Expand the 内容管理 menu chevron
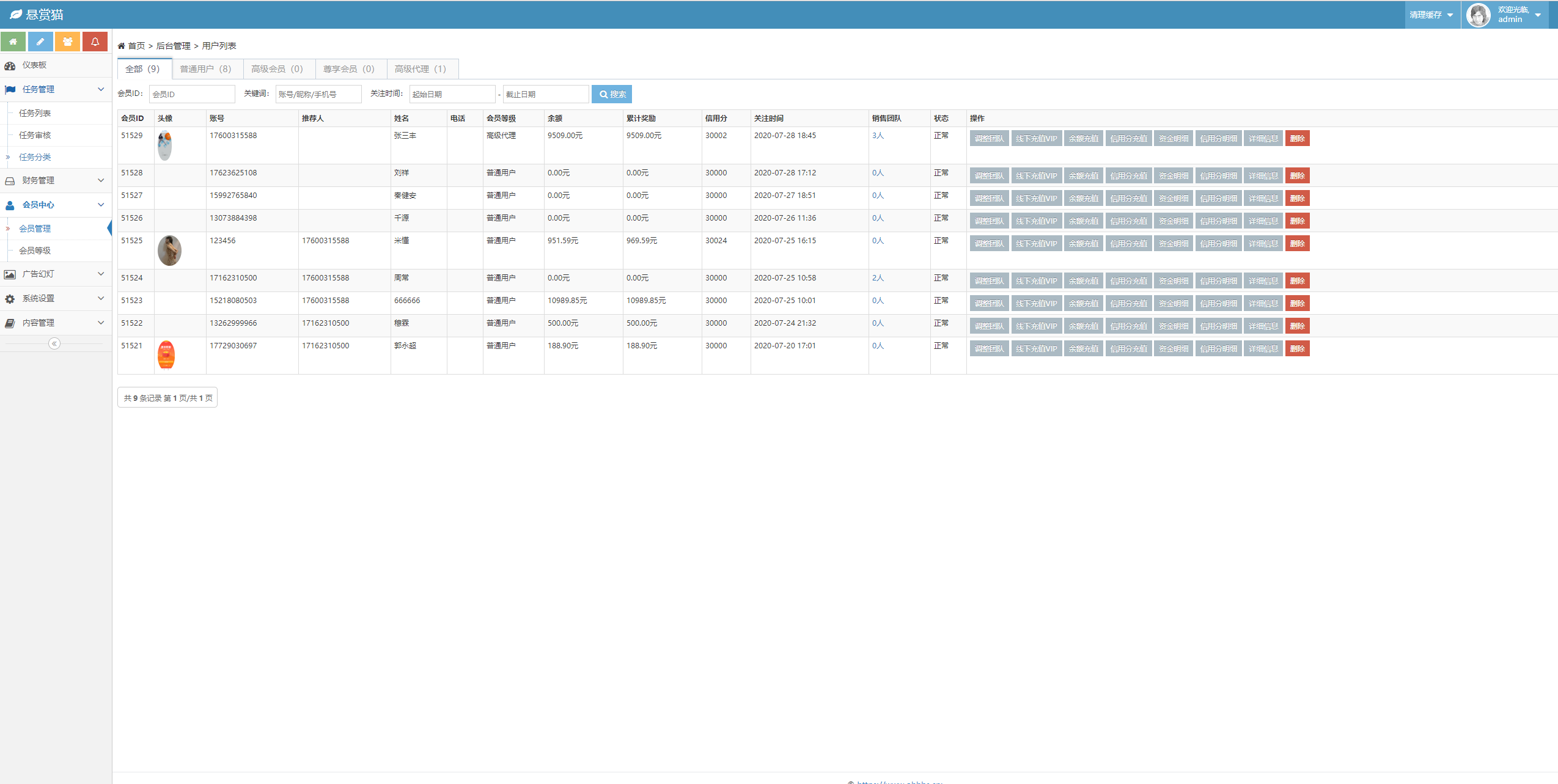1558x784 pixels. (x=101, y=323)
